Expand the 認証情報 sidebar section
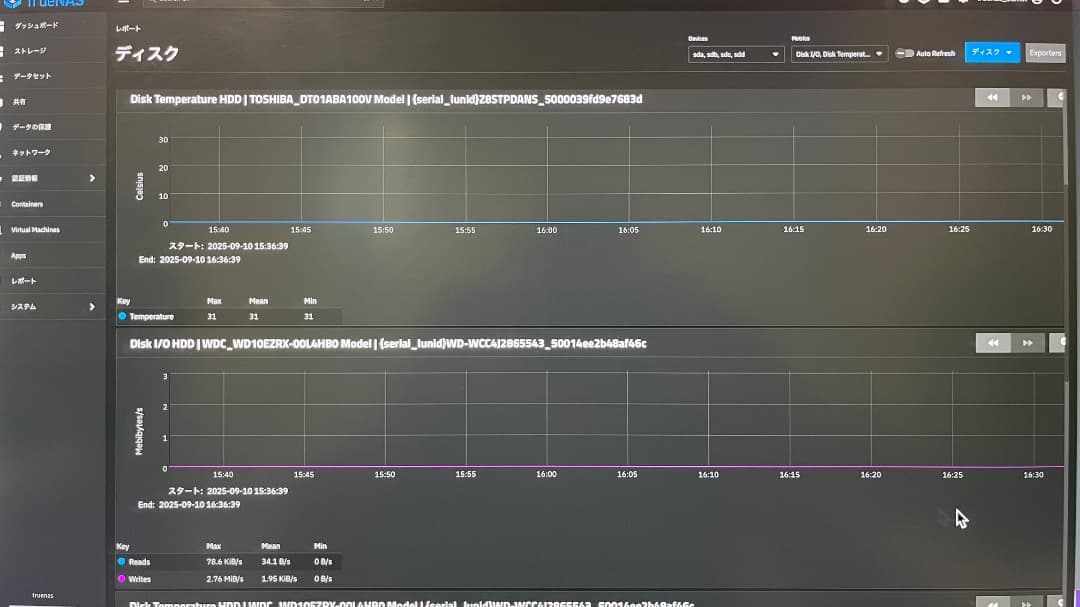 [x=50, y=178]
